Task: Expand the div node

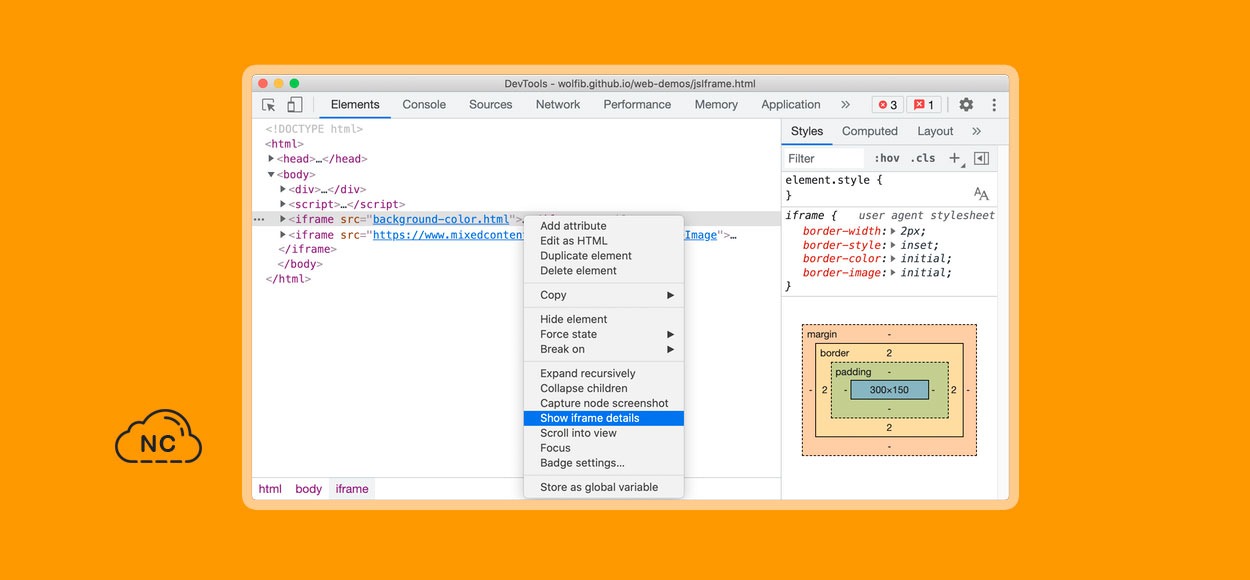Action: click(x=283, y=189)
